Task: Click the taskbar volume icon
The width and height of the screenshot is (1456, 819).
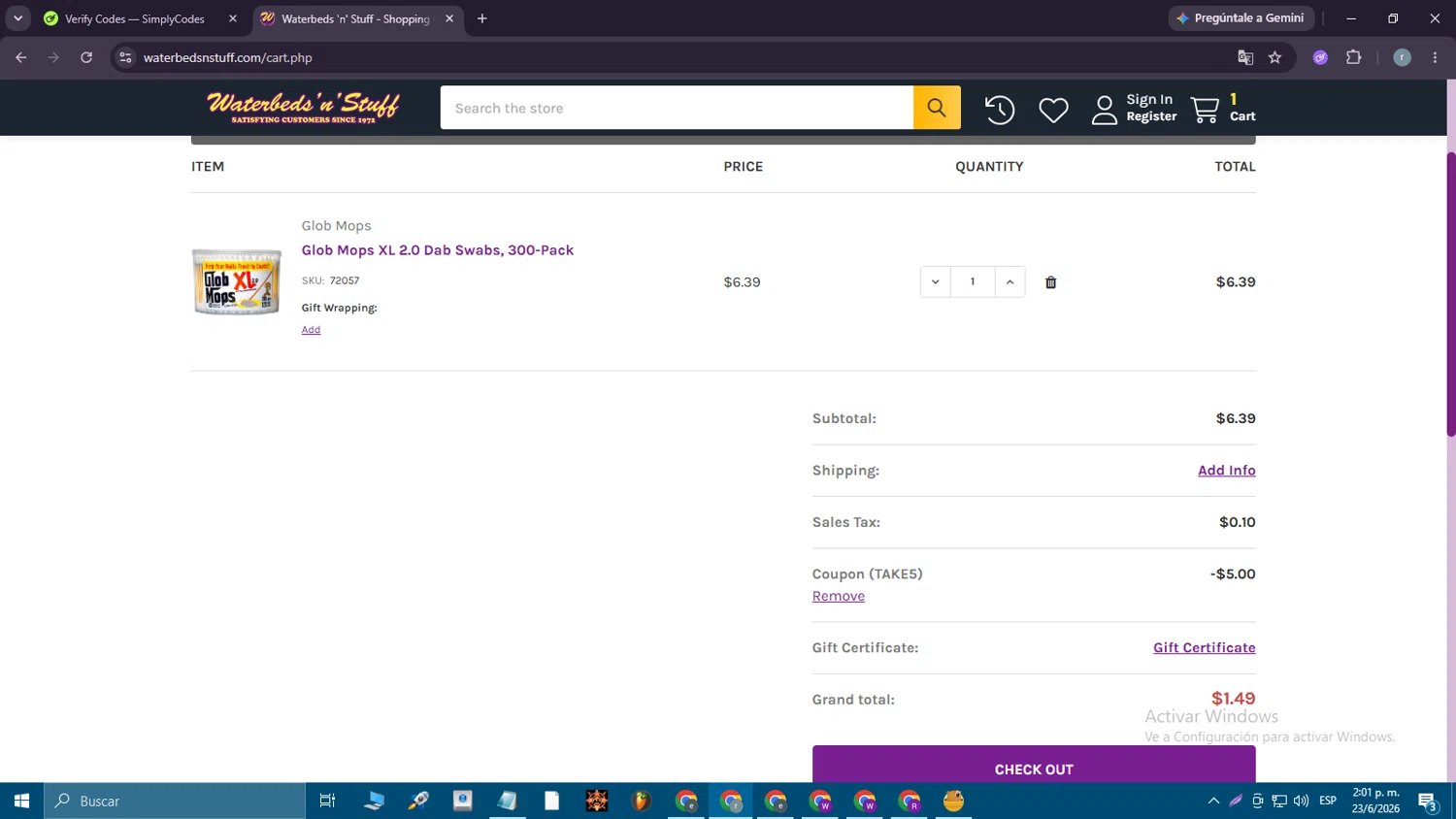Action: pos(1301,801)
